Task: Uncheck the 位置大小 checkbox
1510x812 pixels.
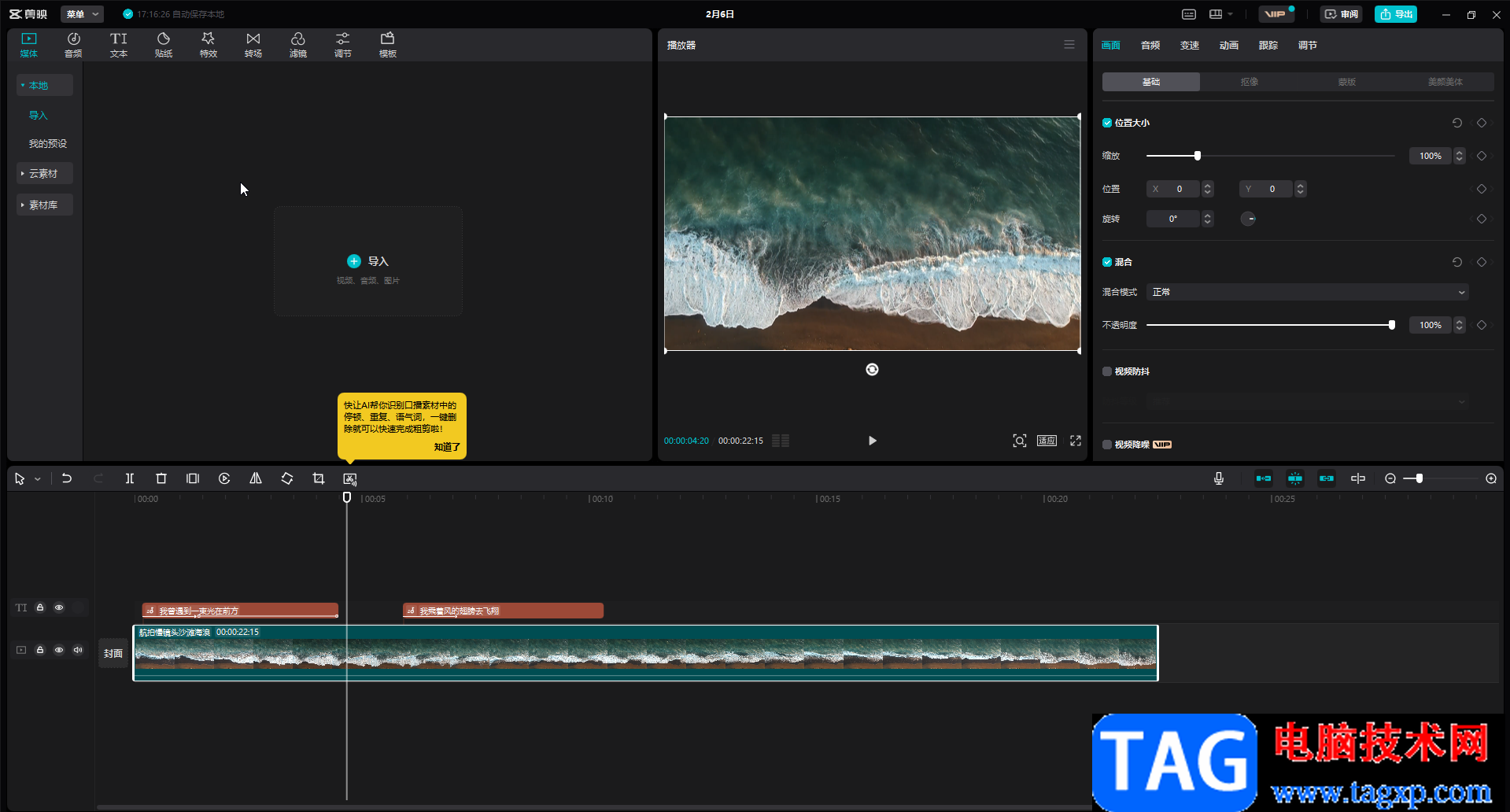Action: (x=1107, y=123)
